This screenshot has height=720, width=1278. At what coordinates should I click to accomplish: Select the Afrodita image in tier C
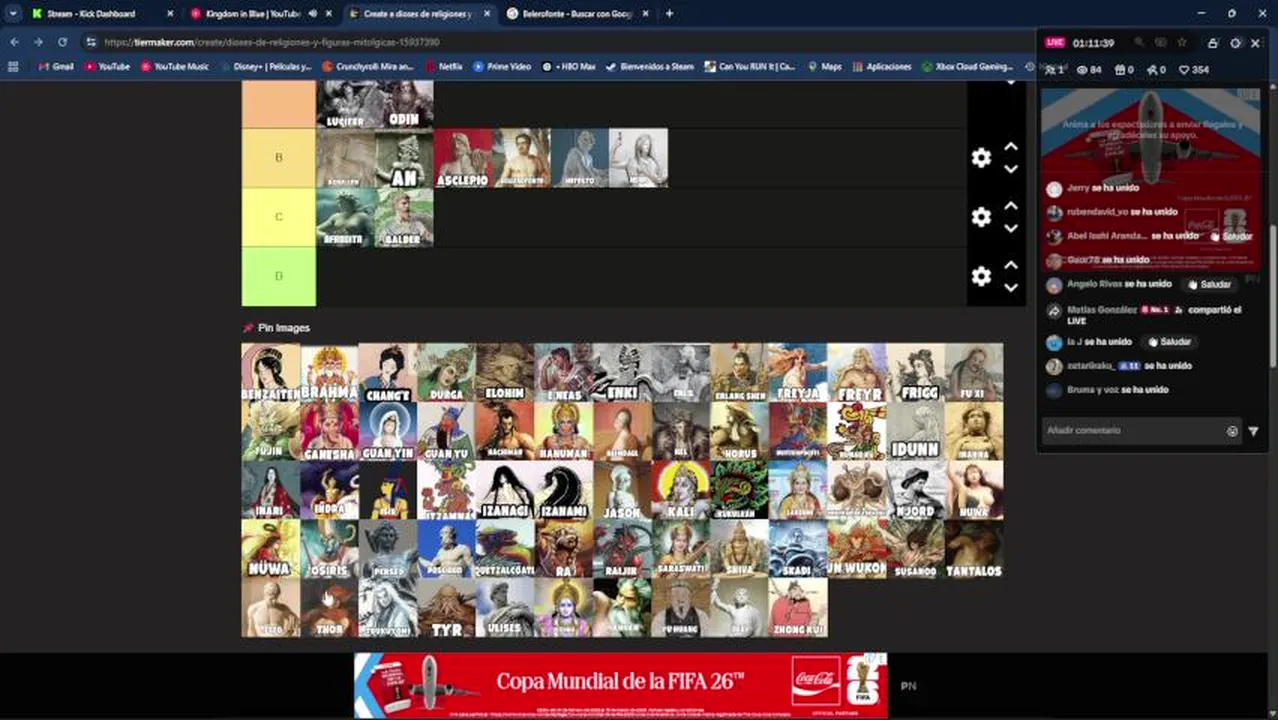(x=346, y=217)
